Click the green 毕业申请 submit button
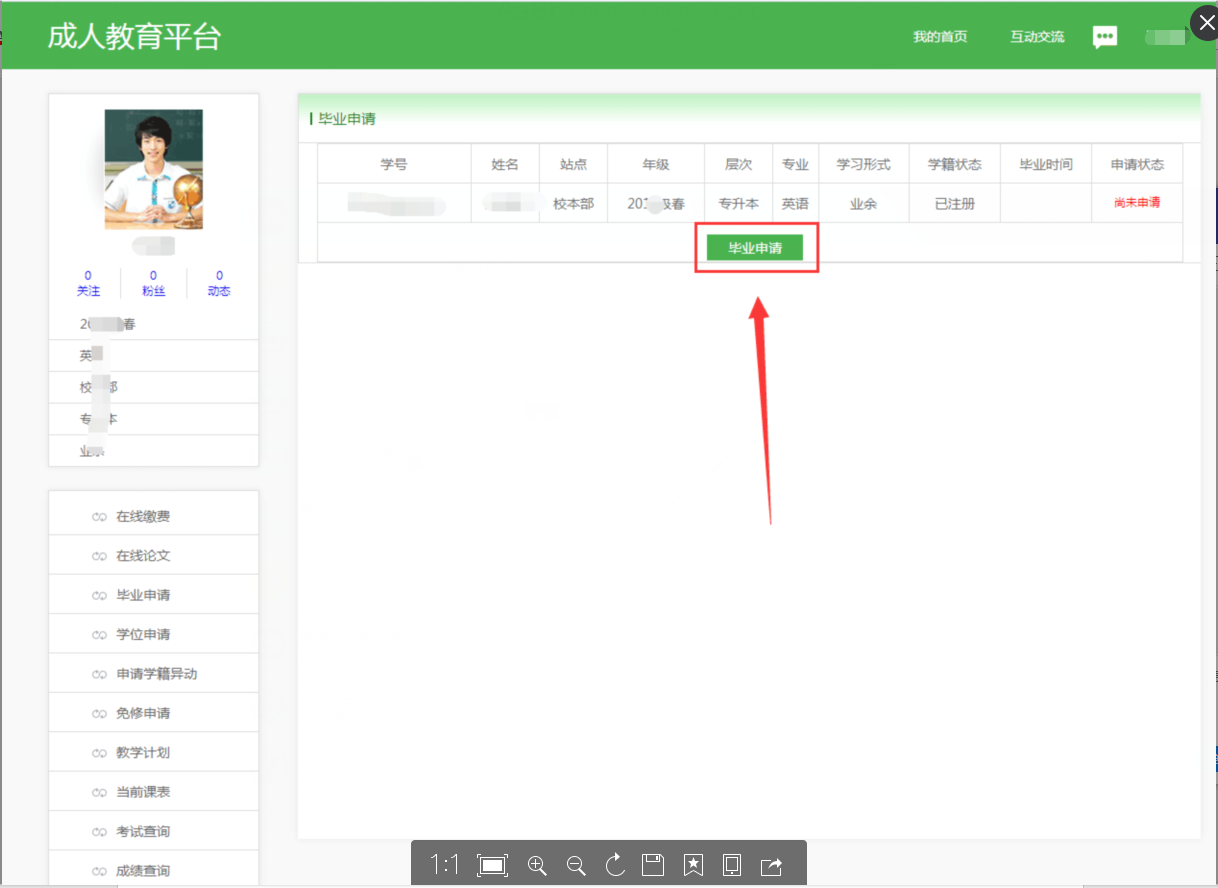Screen dimensions: 1218x888 coord(756,246)
